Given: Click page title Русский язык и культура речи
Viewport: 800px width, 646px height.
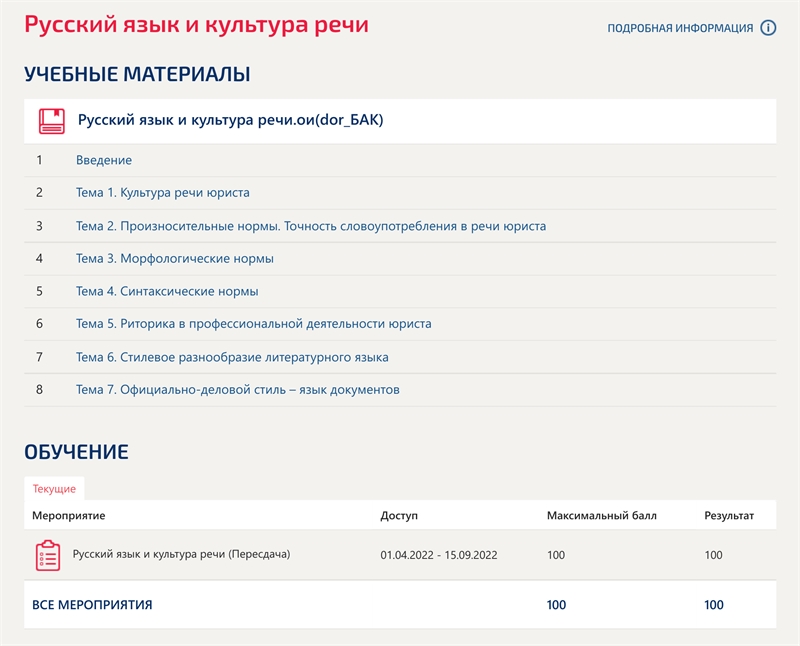Looking at the screenshot, I should pyautogui.click(x=196, y=24).
